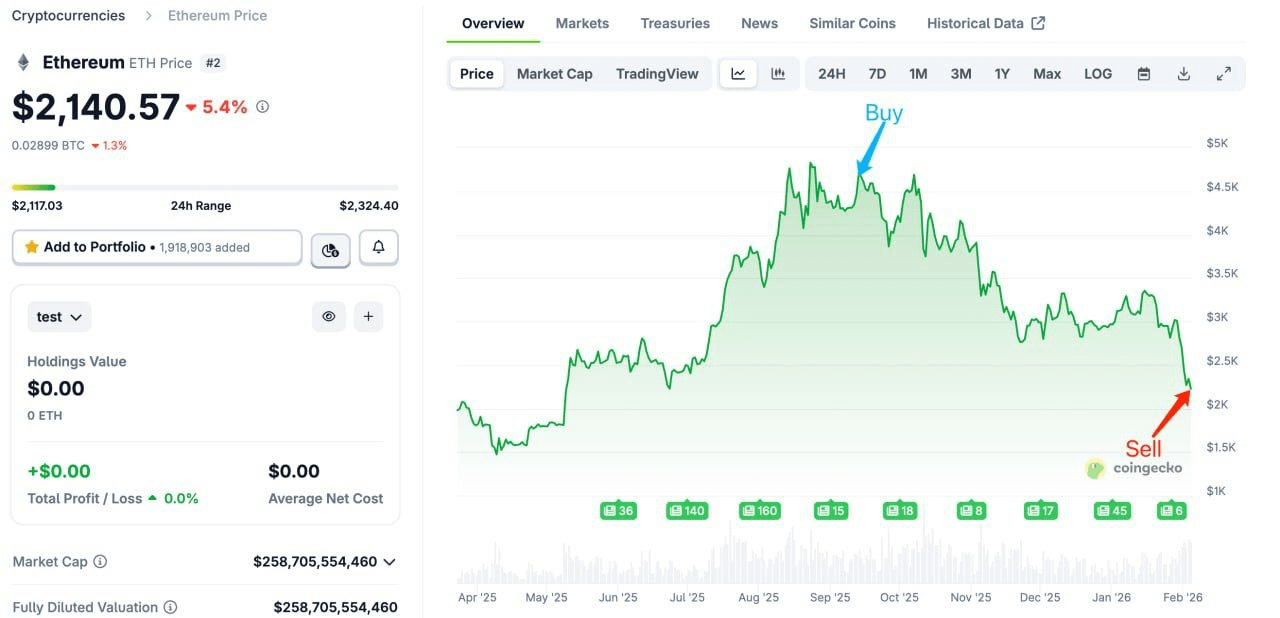Switch to the Markets tab
This screenshot has height=618, width=1280.
(x=580, y=23)
